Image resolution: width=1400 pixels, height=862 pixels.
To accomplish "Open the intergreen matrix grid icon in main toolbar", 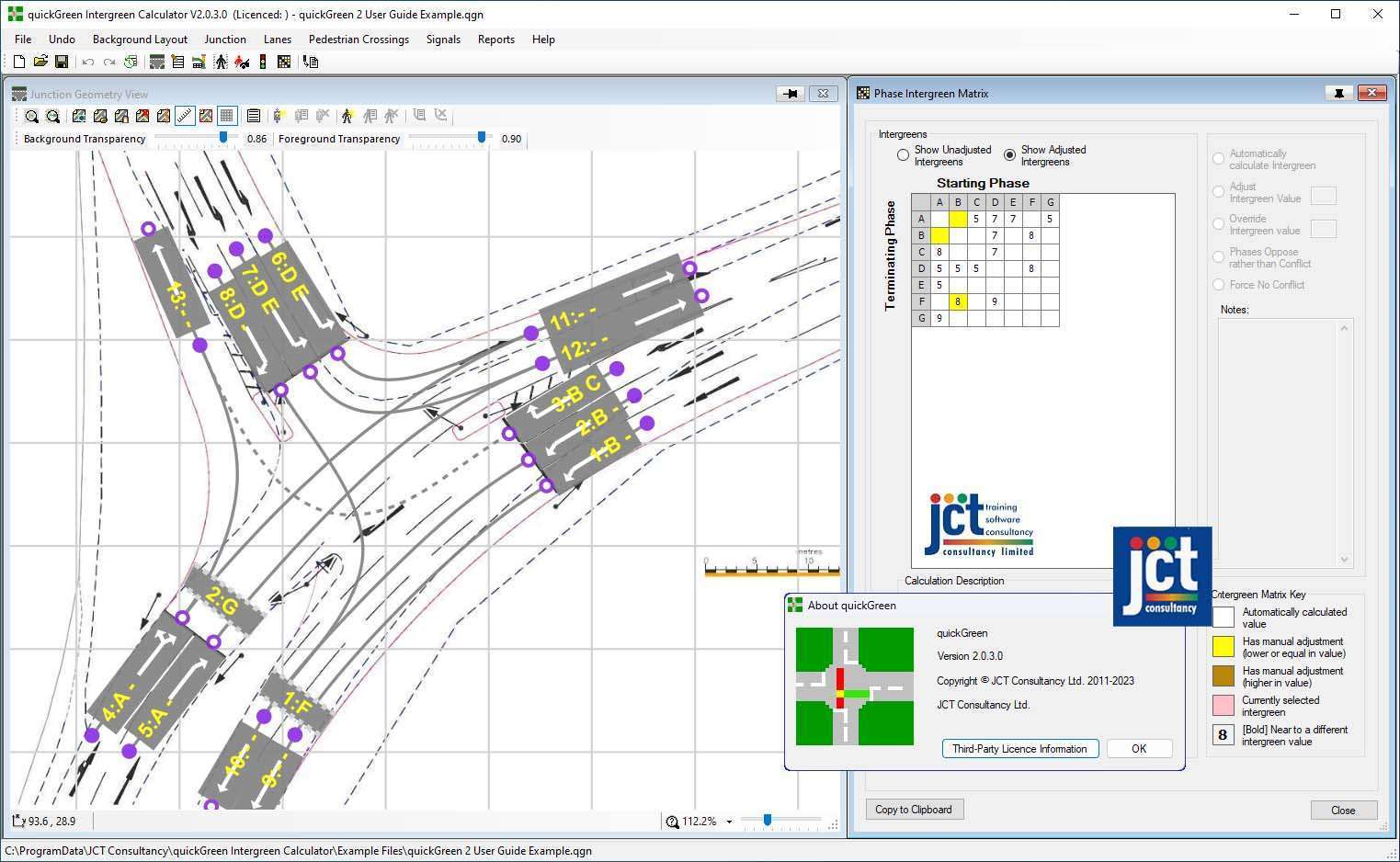I will (284, 62).
